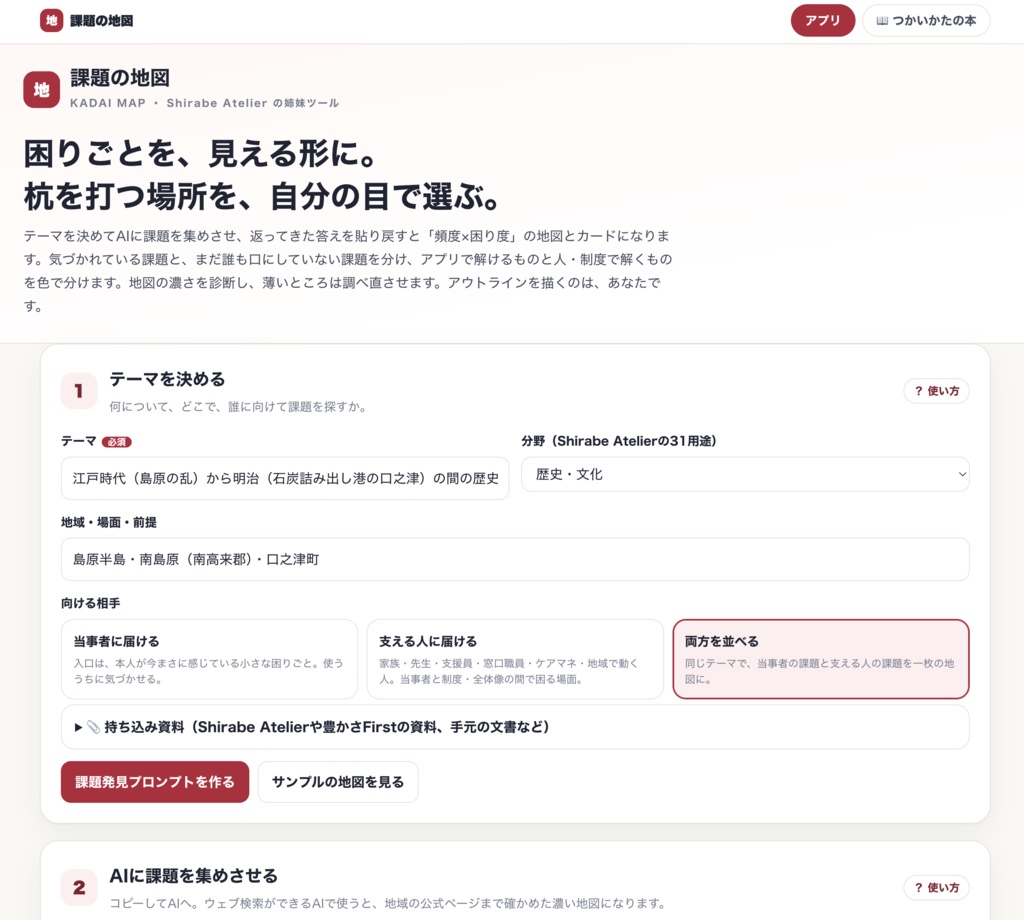Select the 支える人に届ける audience option
Screen dimensions: 1024x920
[515, 659]
